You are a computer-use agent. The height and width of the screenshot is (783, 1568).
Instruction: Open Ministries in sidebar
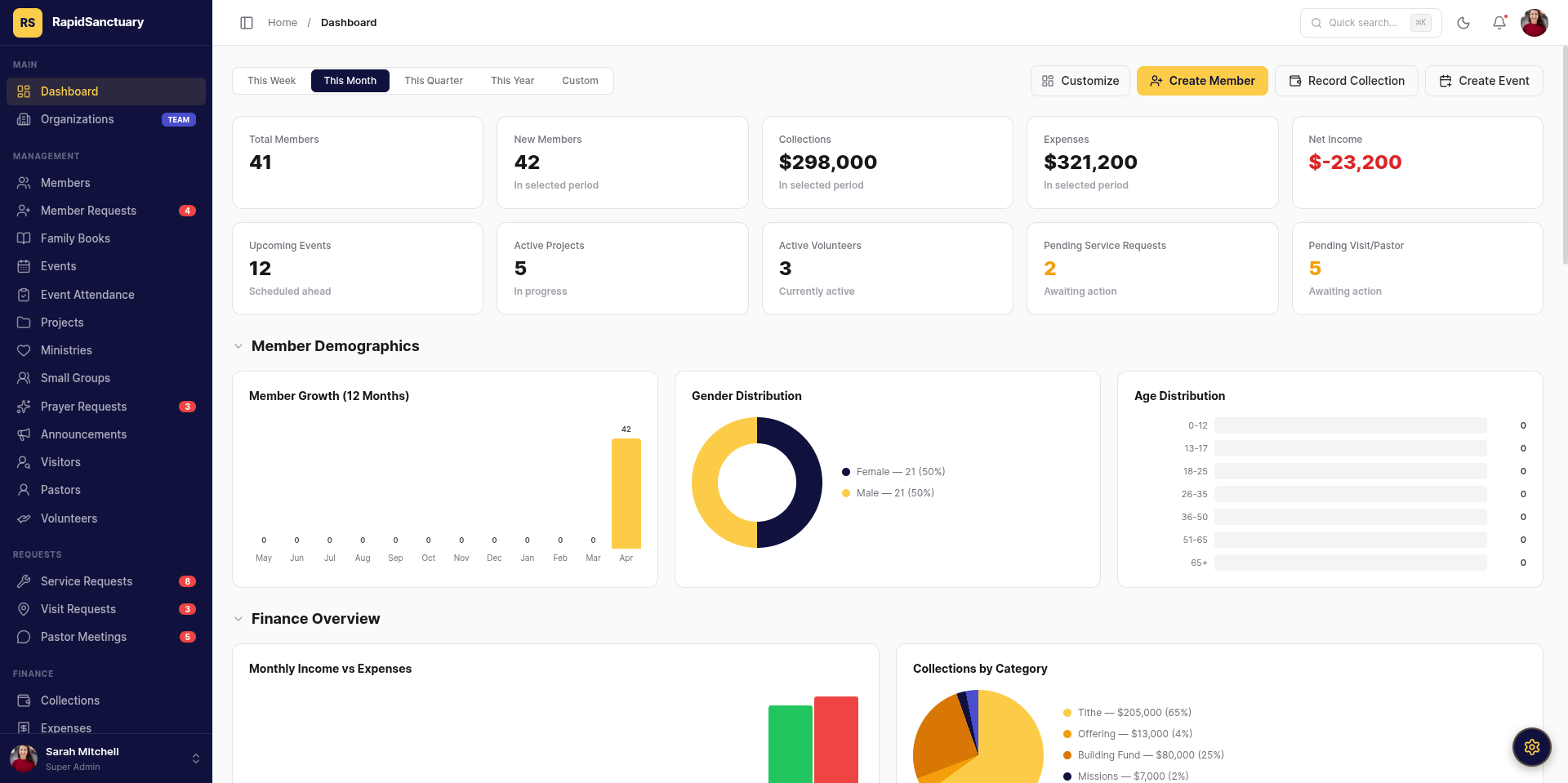tap(106, 350)
